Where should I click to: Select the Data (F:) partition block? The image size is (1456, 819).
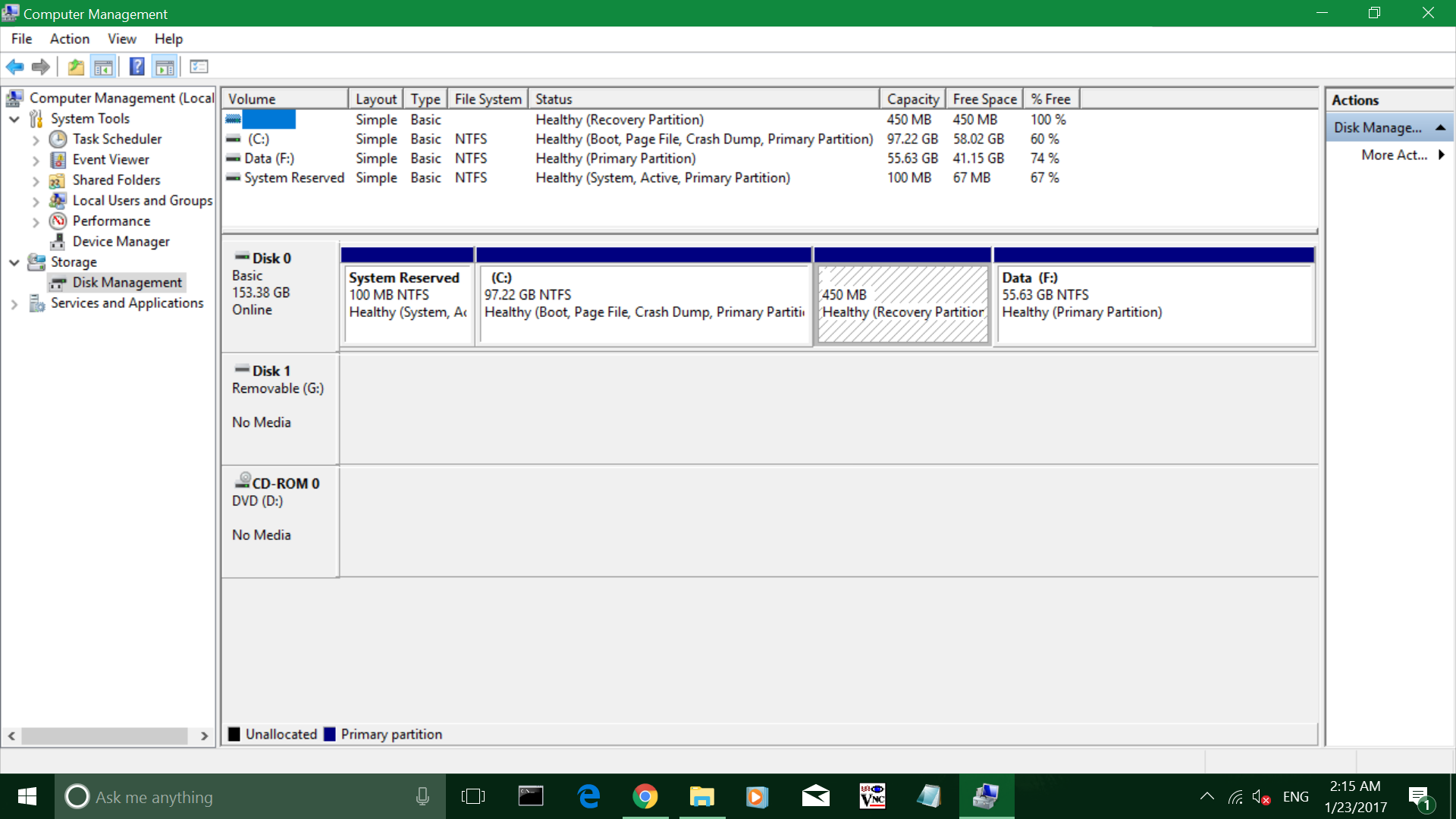pyautogui.click(x=1153, y=303)
